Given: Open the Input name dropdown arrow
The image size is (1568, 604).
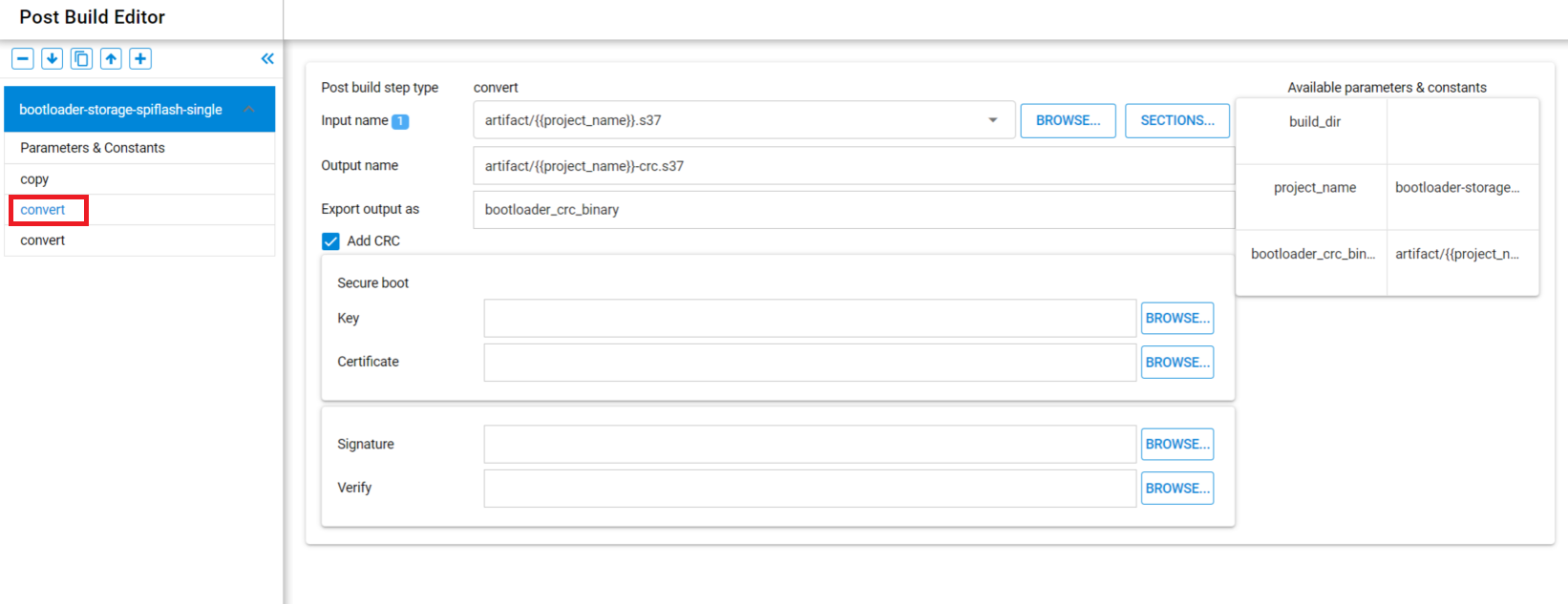Looking at the screenshot, I should tap(993, 120).
